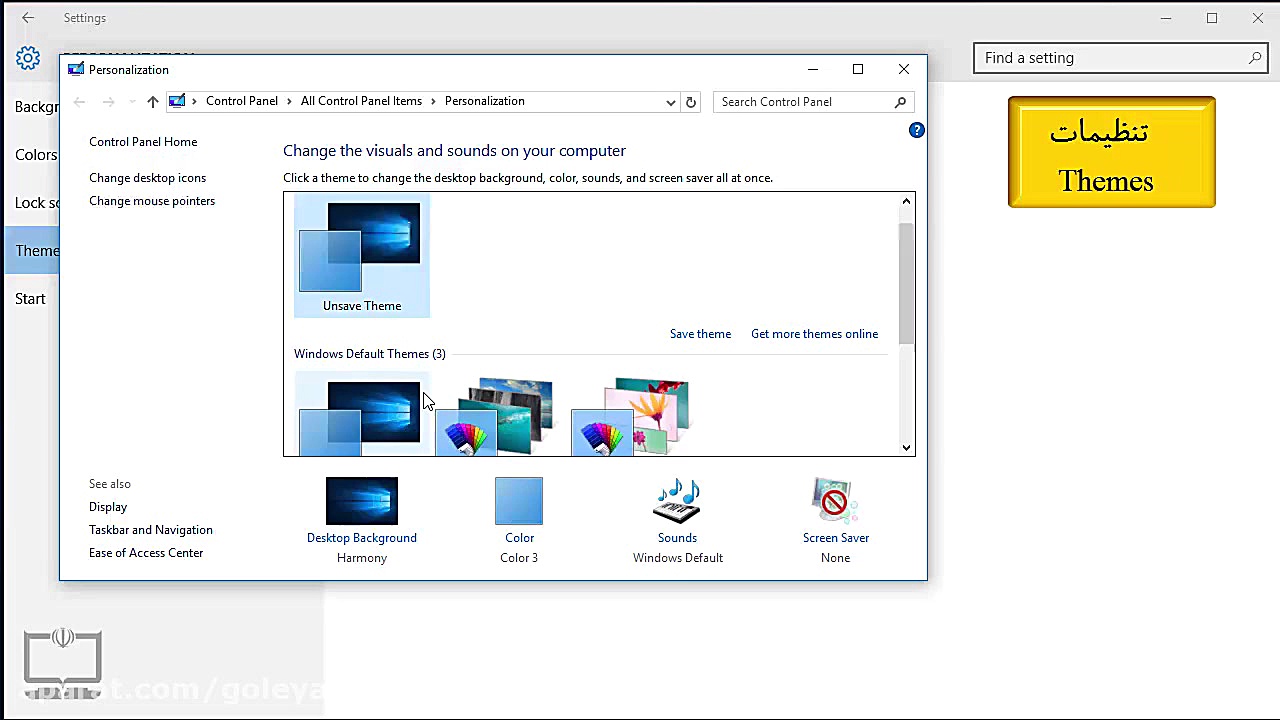The height and width of the screenshot is (720, 1280).
Task: Open the Desktop Background icon
Action: 362,501
